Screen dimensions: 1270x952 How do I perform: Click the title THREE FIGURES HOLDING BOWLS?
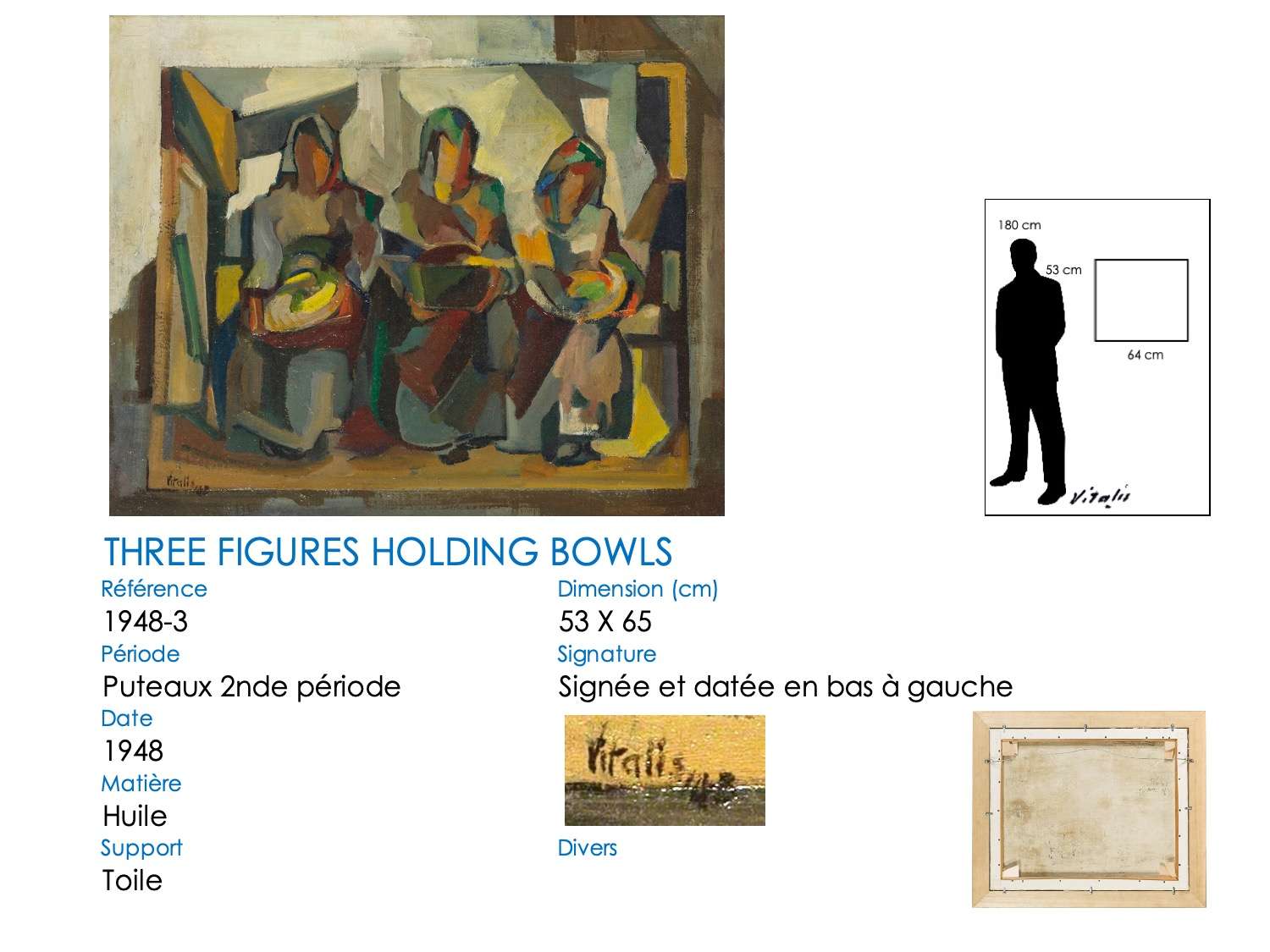[388, 552]
